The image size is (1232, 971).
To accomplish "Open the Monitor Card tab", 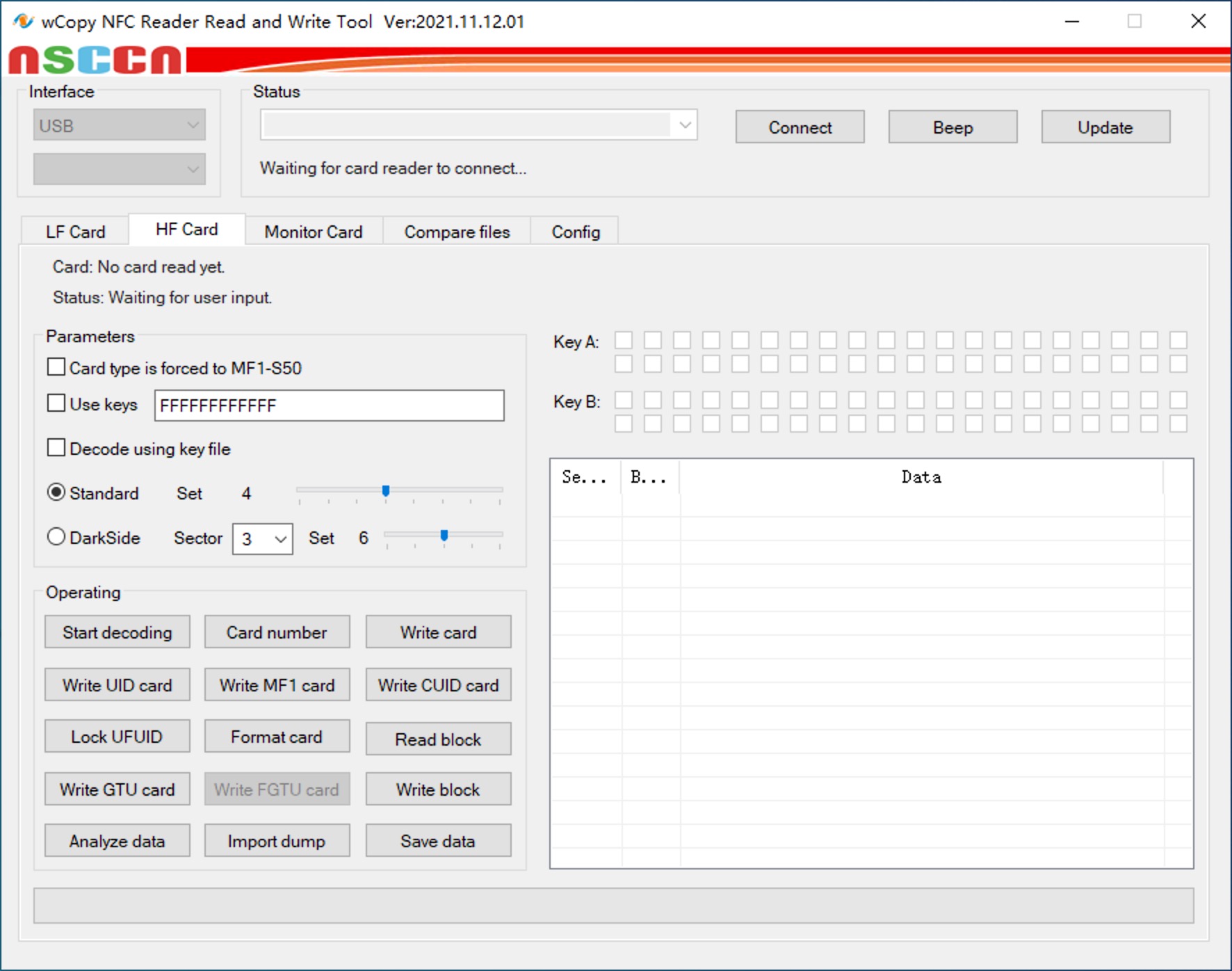I will coord(313,232).
